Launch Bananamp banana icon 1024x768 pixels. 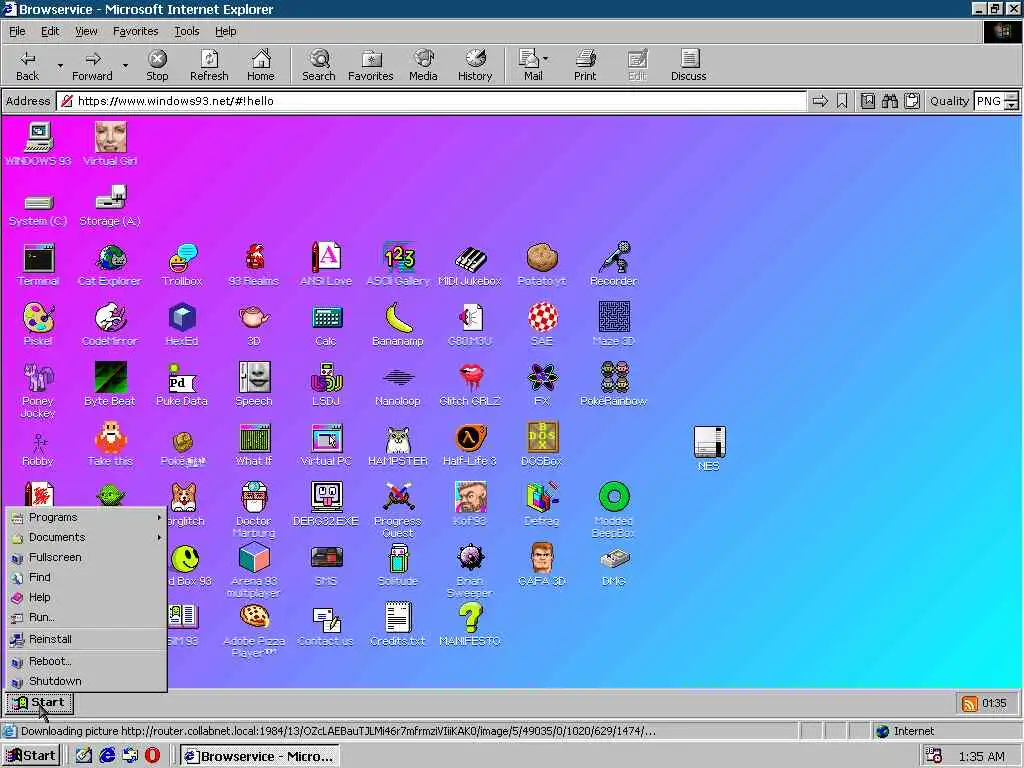pyautogui.click(x=398, y=325)
